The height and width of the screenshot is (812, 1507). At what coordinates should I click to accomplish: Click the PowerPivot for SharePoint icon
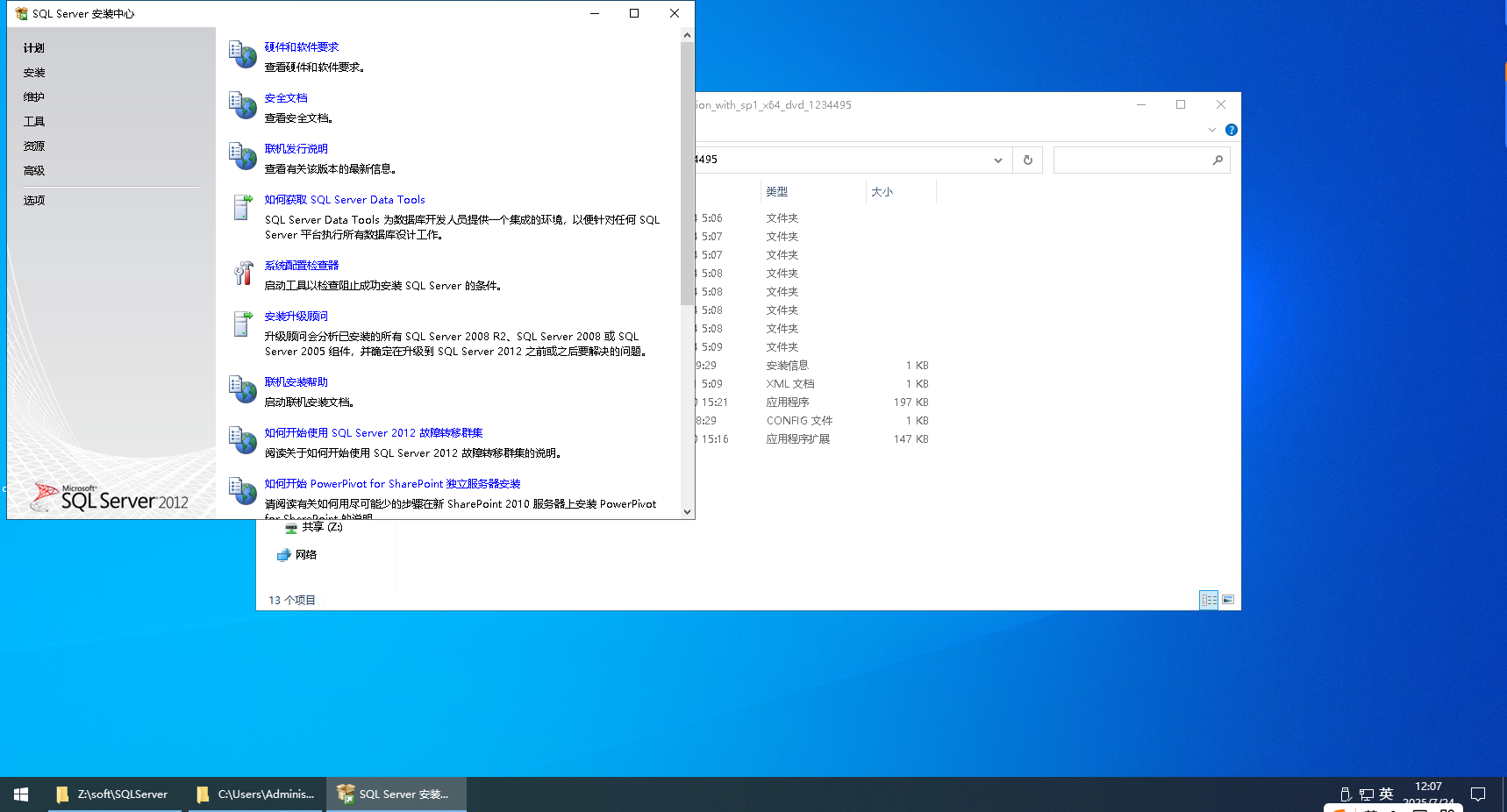click(x=242, y=490)
